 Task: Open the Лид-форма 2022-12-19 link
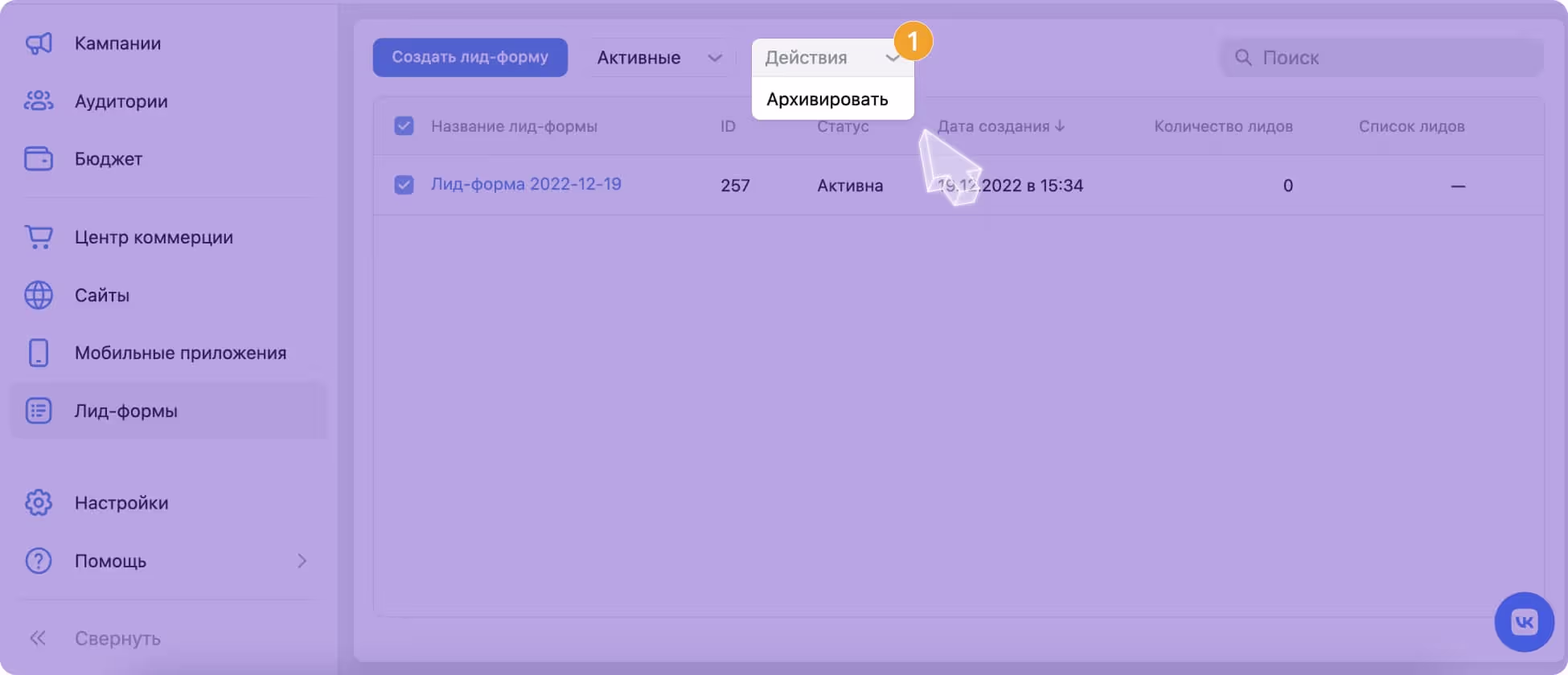click(526, 184)
